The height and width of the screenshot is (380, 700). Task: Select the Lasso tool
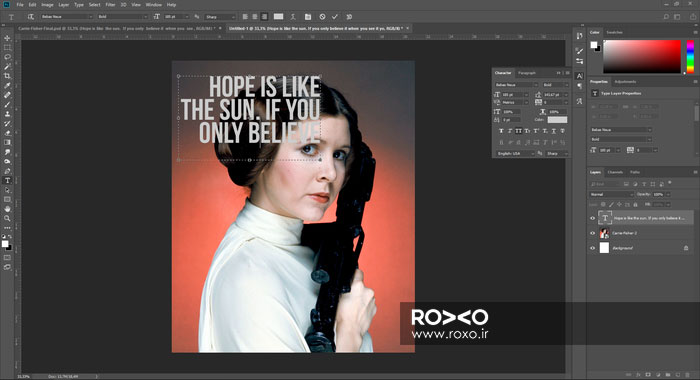[x=7, y=57]
